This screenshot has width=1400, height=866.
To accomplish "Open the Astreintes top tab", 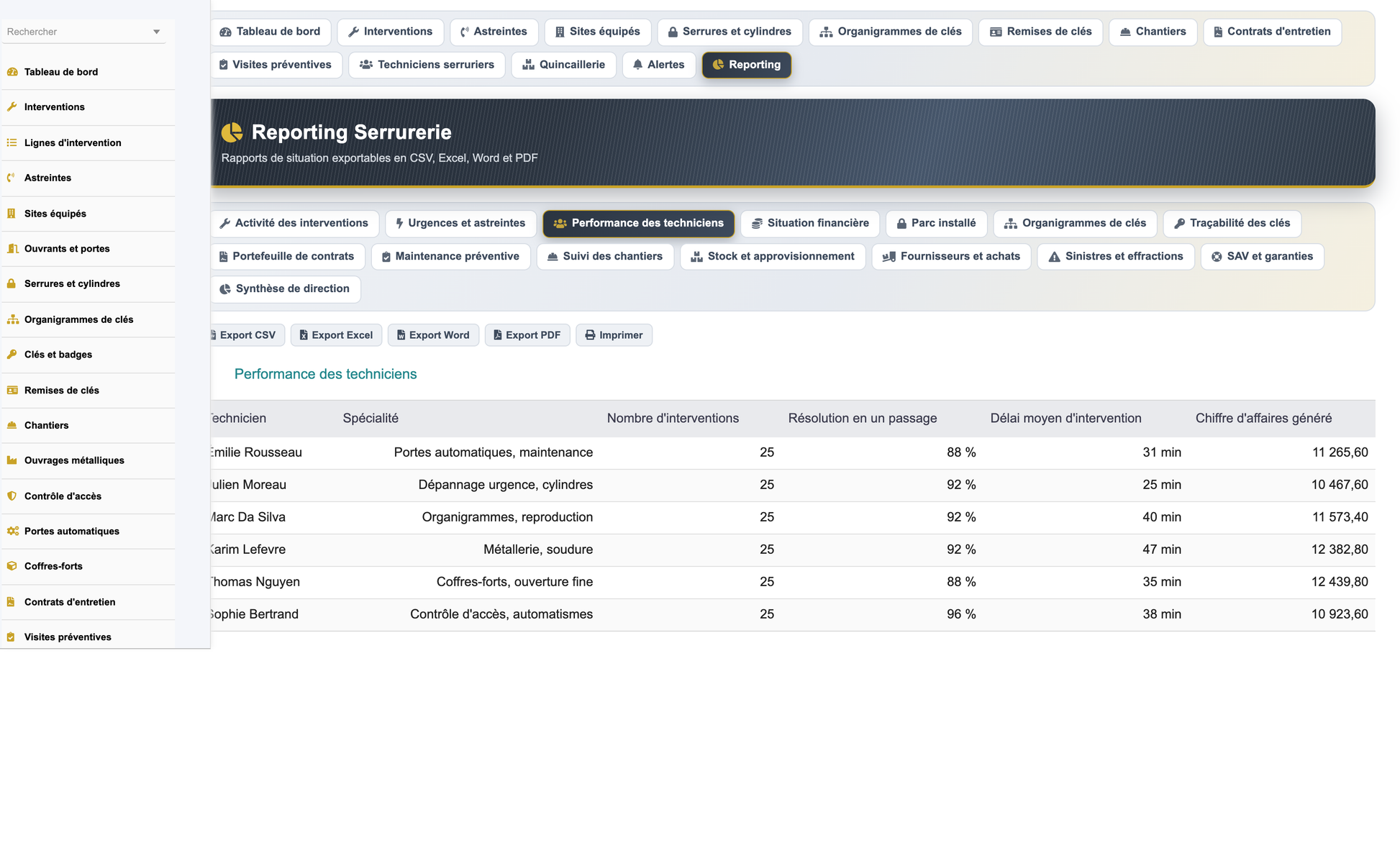I will coord(494,32).
